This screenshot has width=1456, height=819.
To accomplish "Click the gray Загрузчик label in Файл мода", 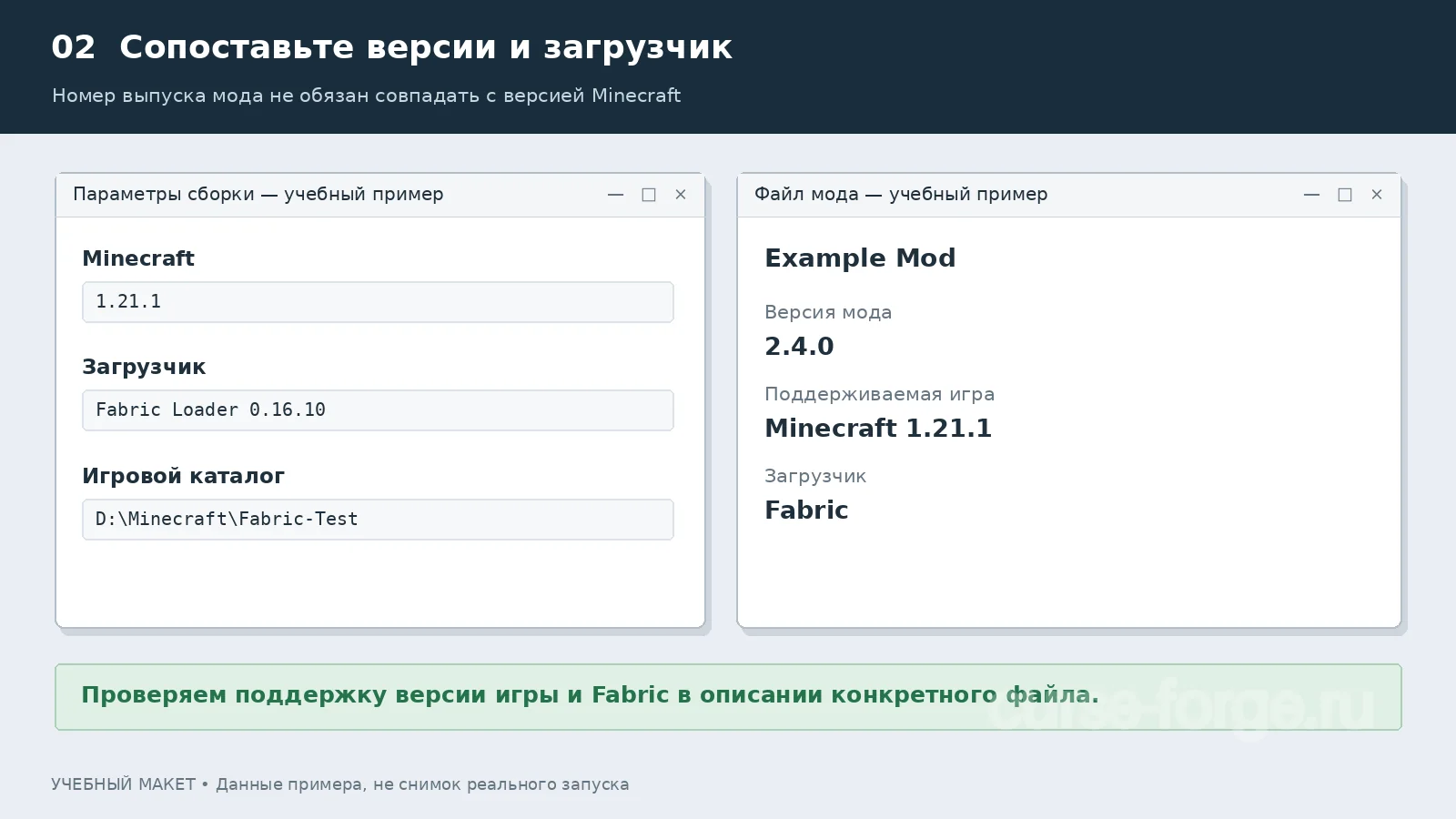I will click(x=815, y=476).
